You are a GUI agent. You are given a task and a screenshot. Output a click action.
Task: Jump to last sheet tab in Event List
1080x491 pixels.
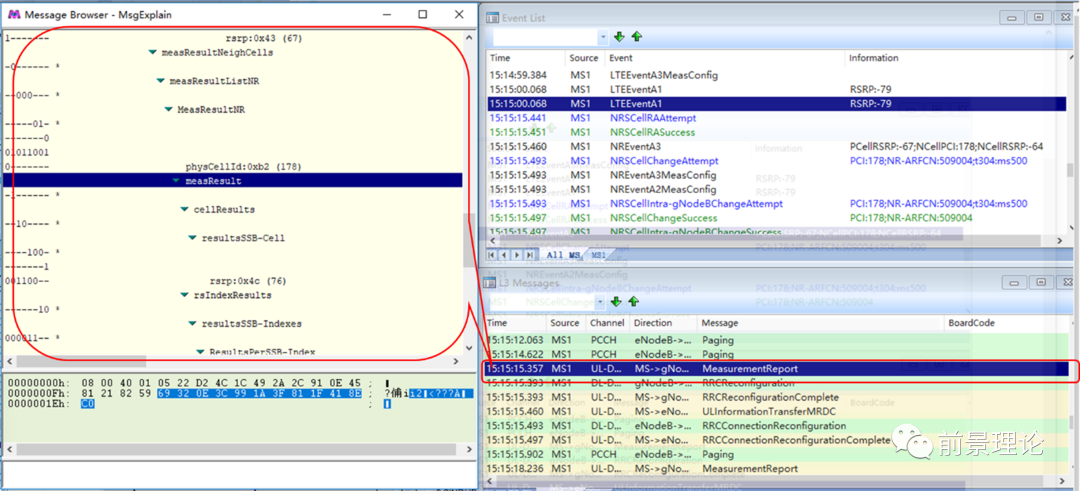pyautogui.click(x=530, y=255)
